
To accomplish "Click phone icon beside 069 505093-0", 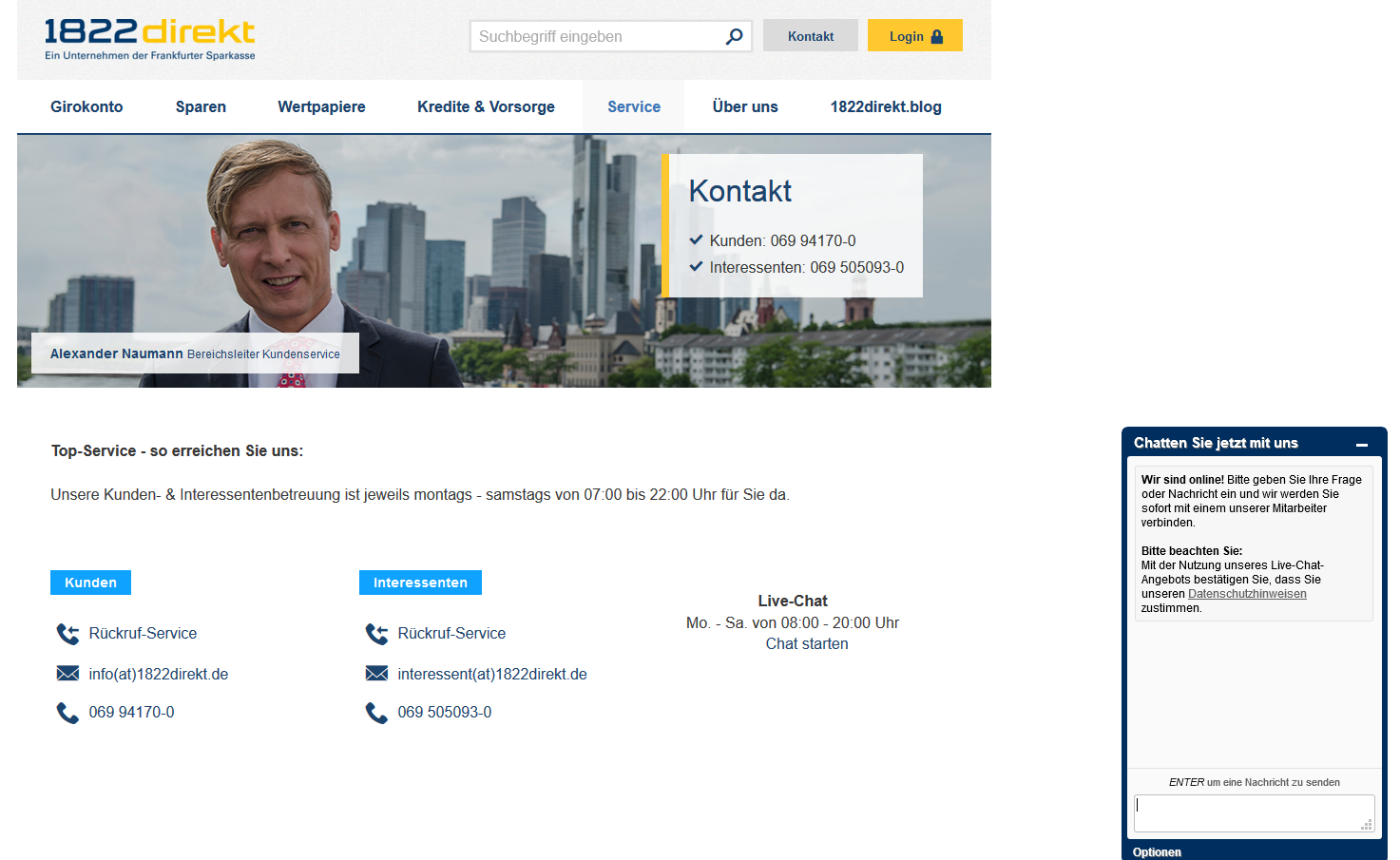I will tap(376, 713).
